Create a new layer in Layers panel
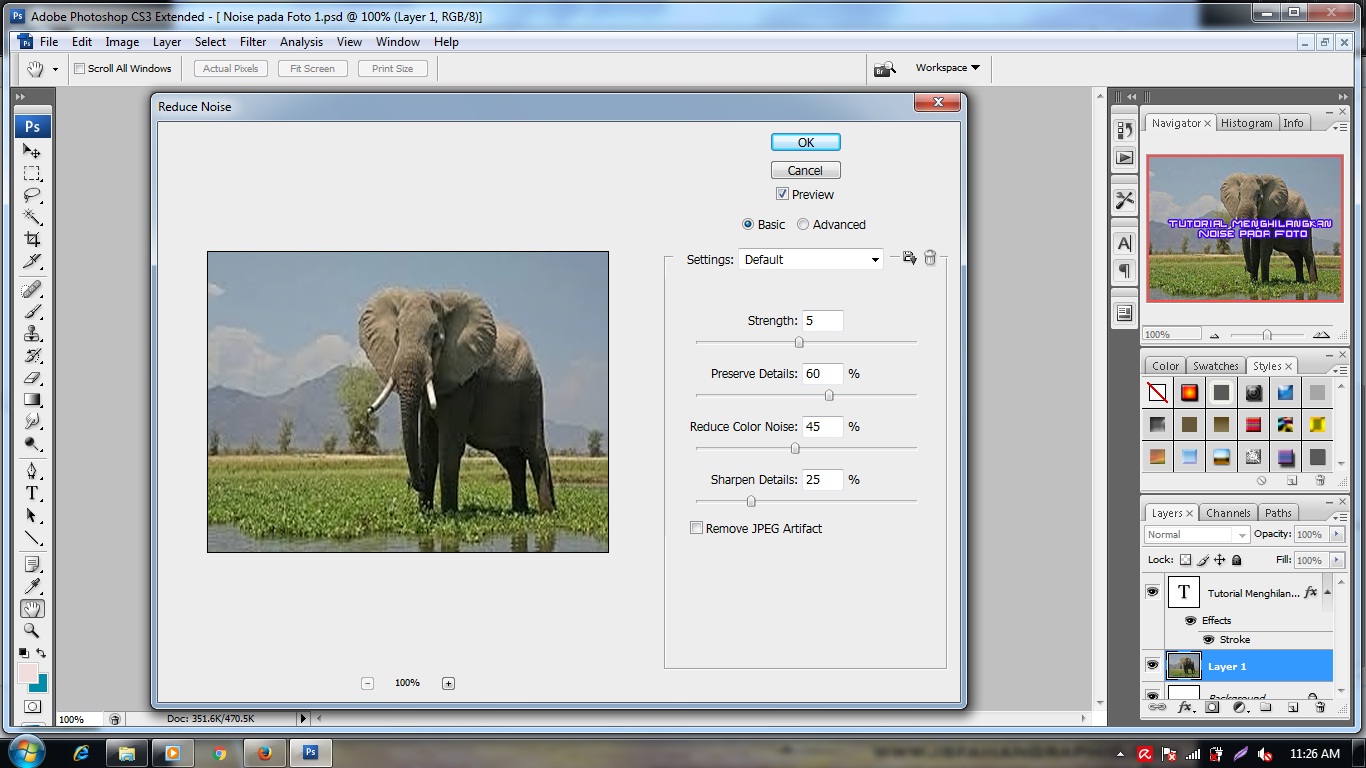The image size is (1366, 768). click(1293, 707)
